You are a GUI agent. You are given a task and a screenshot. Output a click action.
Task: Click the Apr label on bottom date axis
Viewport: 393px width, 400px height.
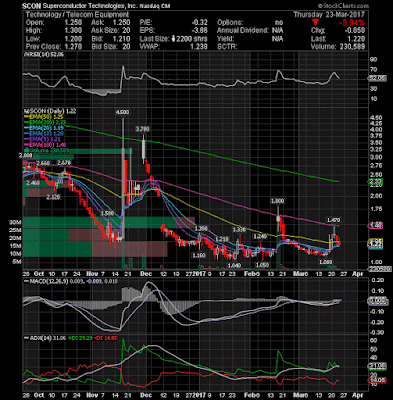pos(358,395)
